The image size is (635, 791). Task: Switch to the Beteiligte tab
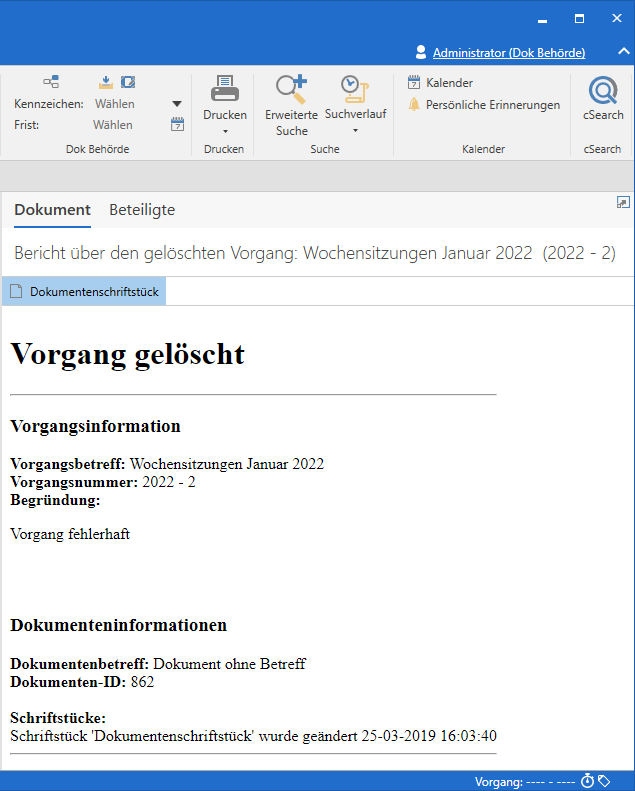142,210
